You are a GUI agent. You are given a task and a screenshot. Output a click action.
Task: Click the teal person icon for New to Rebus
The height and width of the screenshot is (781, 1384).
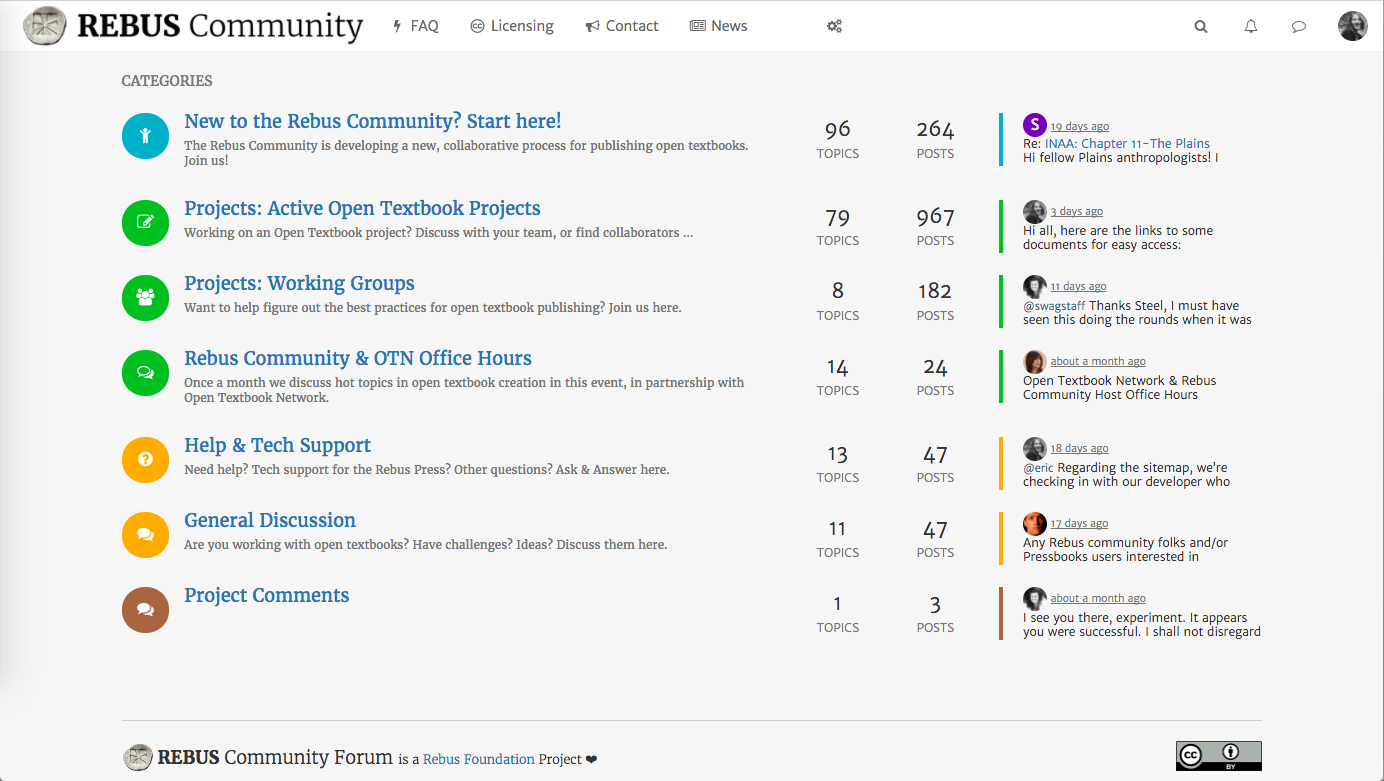pos(145,135)
